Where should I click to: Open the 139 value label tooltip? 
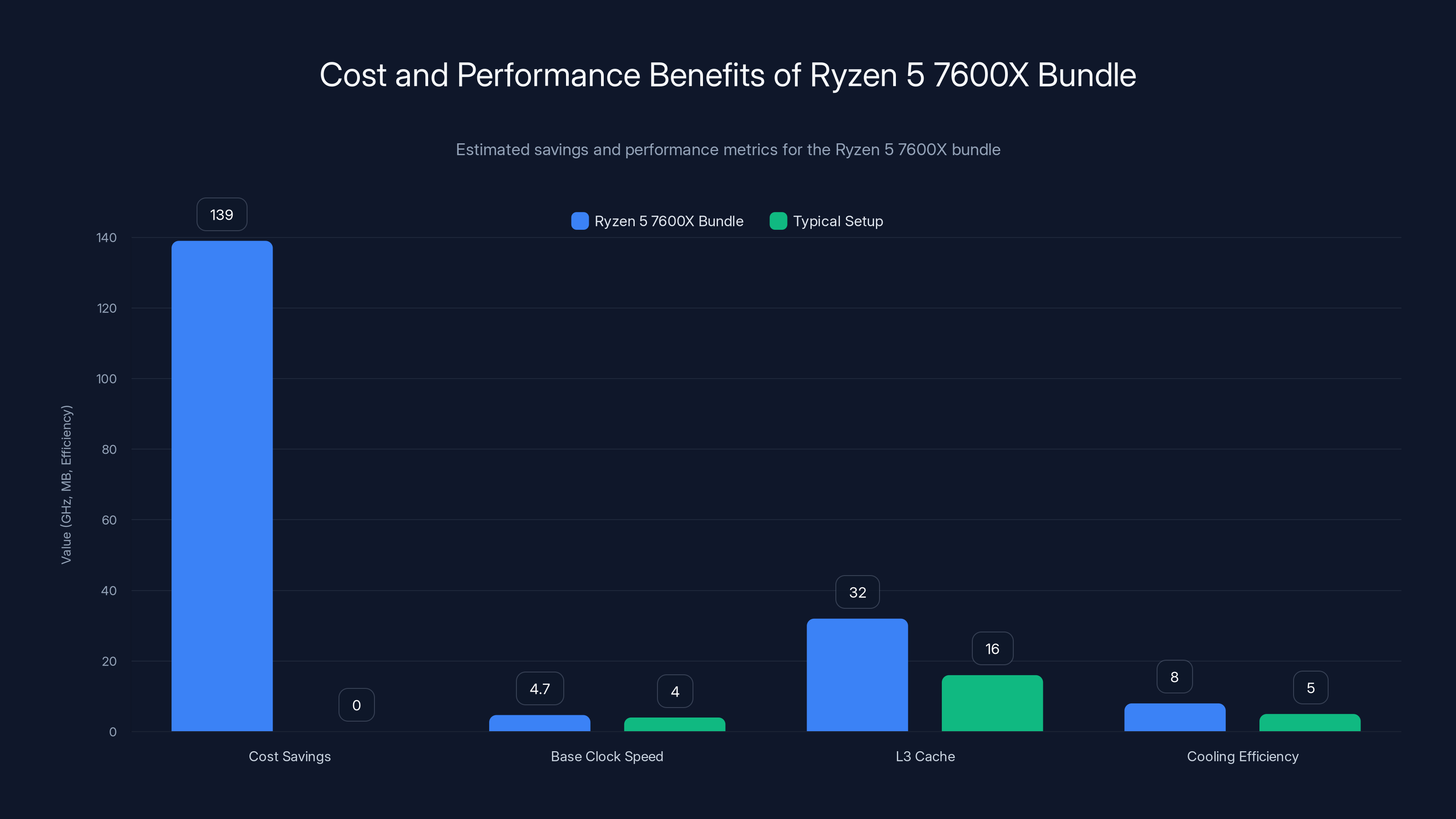[x=222, y=214]
